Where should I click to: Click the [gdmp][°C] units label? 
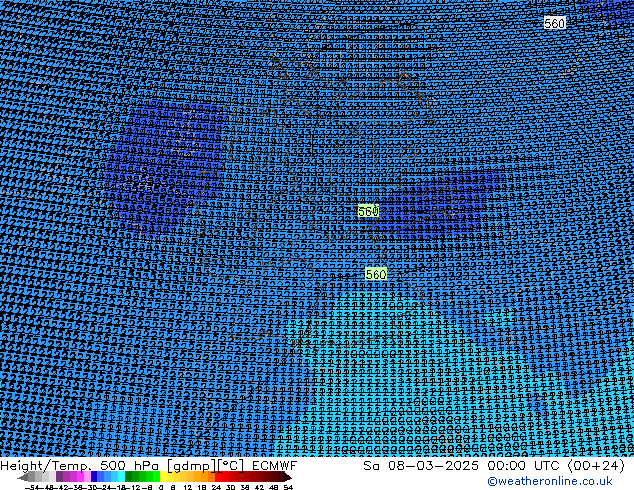click(x=205, y=466)
